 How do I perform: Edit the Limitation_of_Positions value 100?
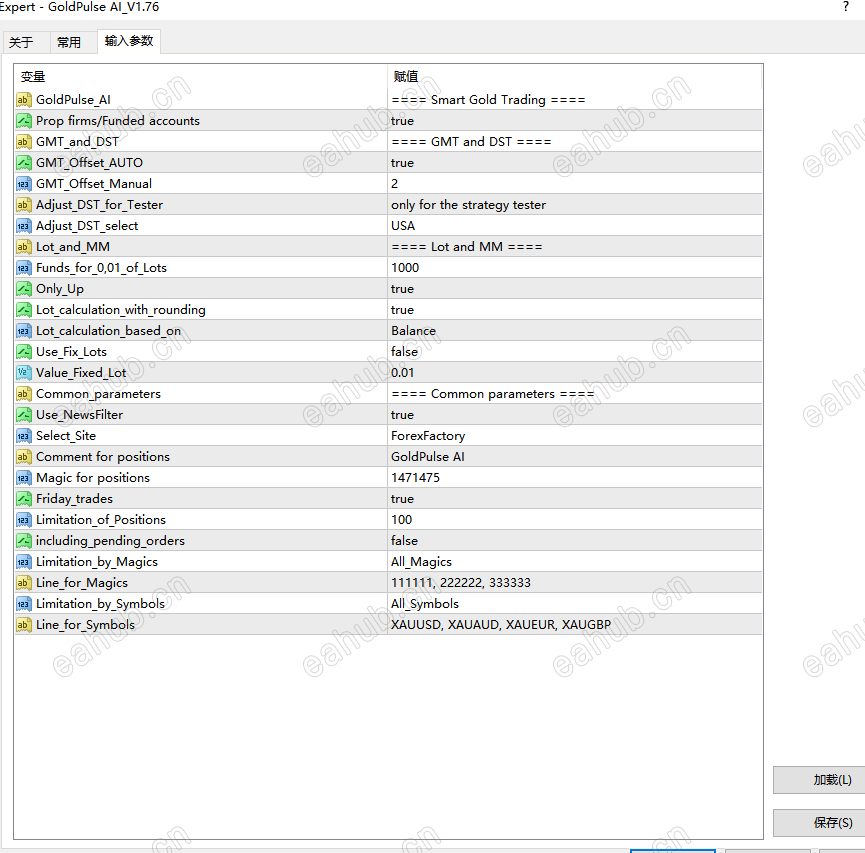574,520
